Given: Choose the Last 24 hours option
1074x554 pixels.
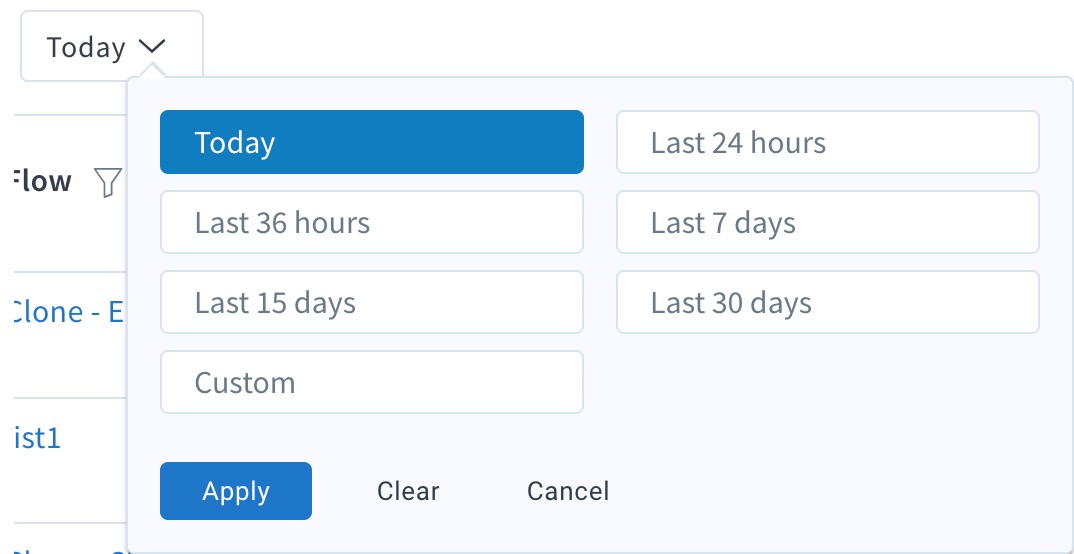Looking at the screenshot, I should pyautogui.click(x=828, y=142).
